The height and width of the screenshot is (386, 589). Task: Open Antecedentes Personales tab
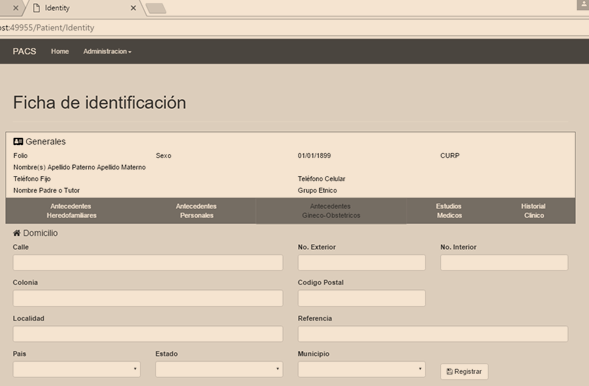(x=196, y=211)
